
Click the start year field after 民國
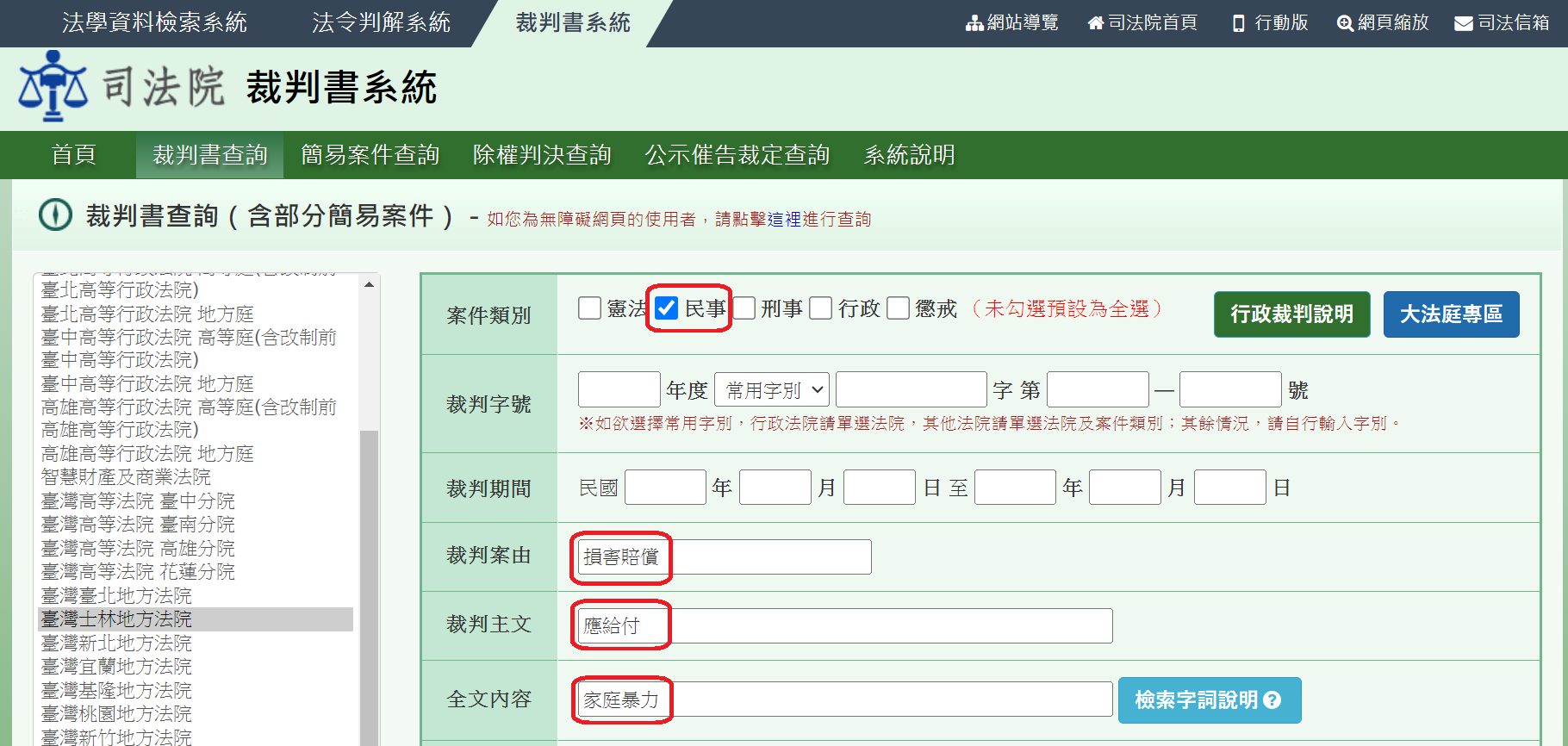[666, 488]
